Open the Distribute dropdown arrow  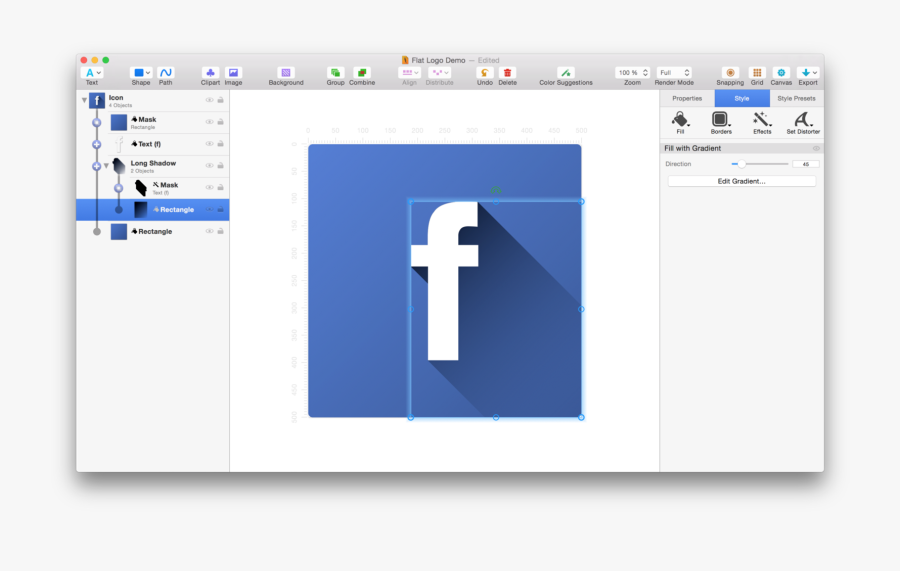447,73
